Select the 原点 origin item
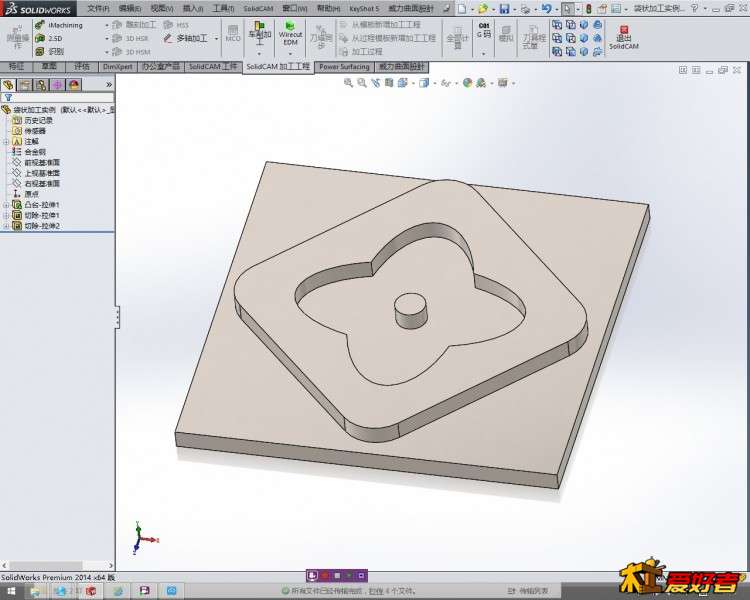 point(26,194)
